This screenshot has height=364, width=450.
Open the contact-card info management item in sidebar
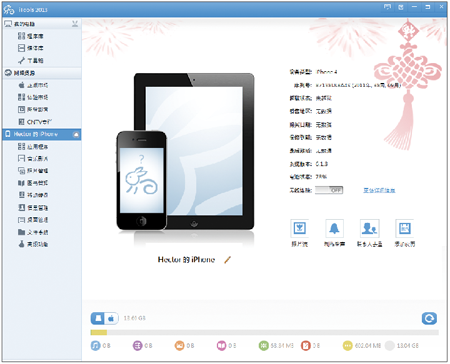[x=33, y=208]
